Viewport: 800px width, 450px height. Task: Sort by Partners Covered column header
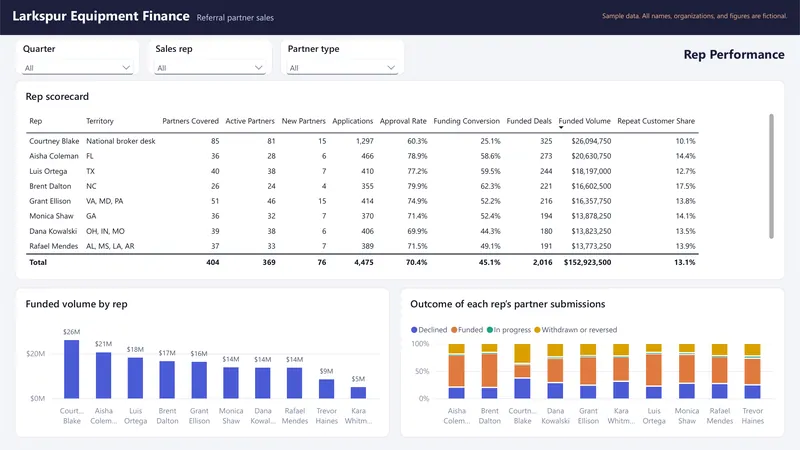190,121
